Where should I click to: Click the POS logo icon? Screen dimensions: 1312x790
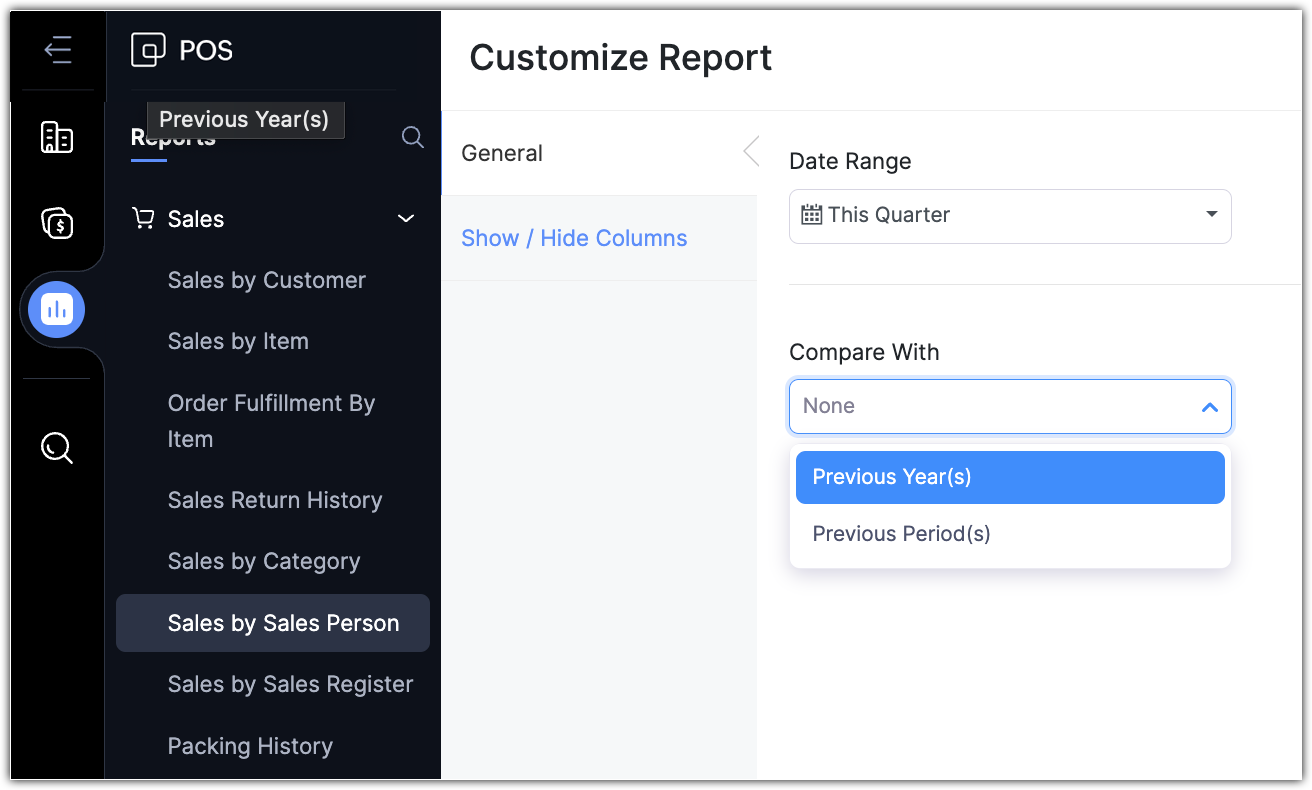click(148, 50)
